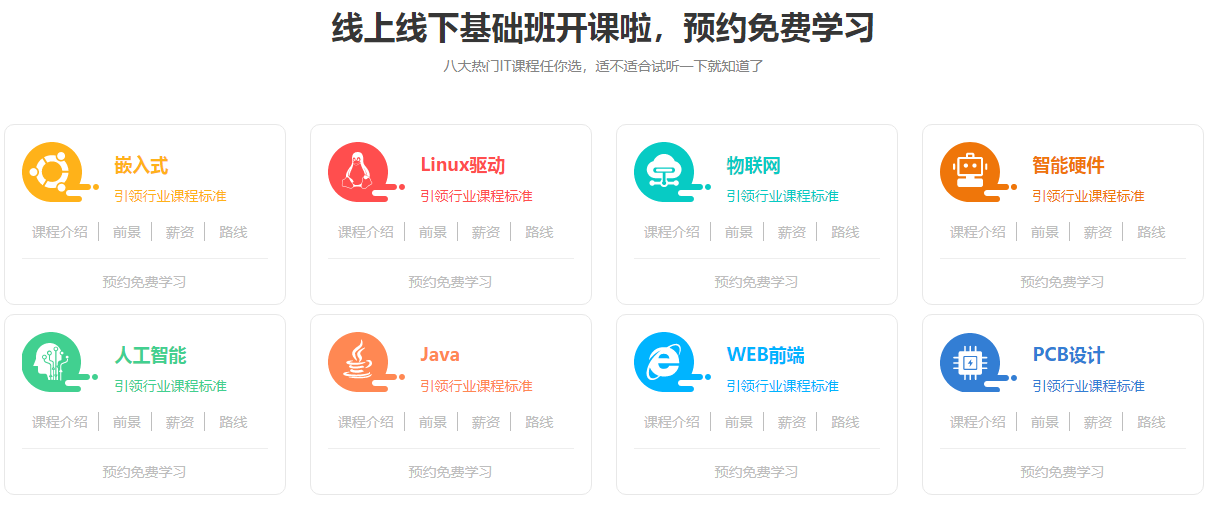The image size is (1209, 509).
Task: View 前景 for 物联网
Action: coord(738,232)
